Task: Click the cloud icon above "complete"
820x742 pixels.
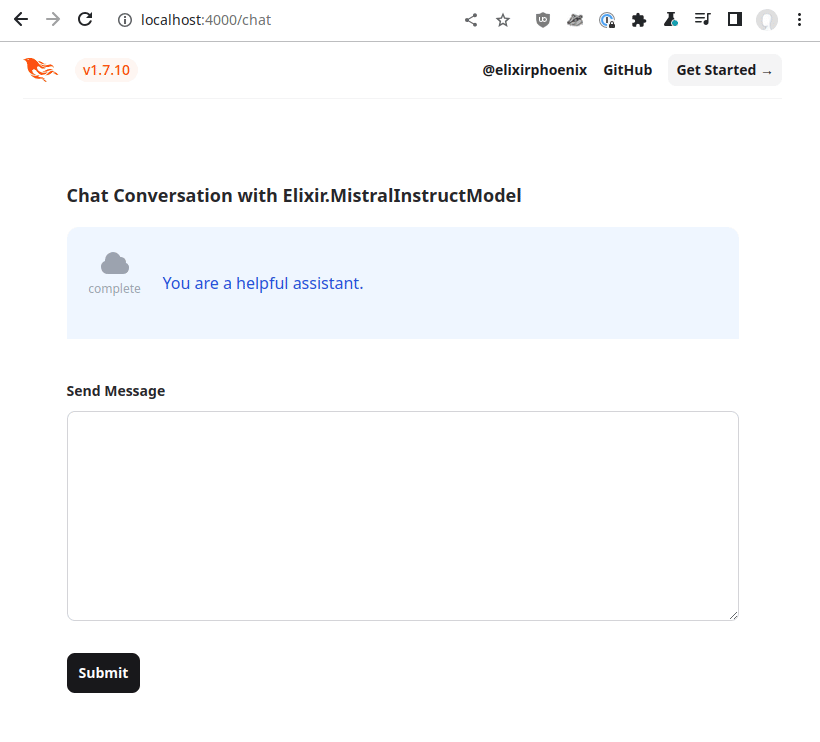Action: point(115,264)
